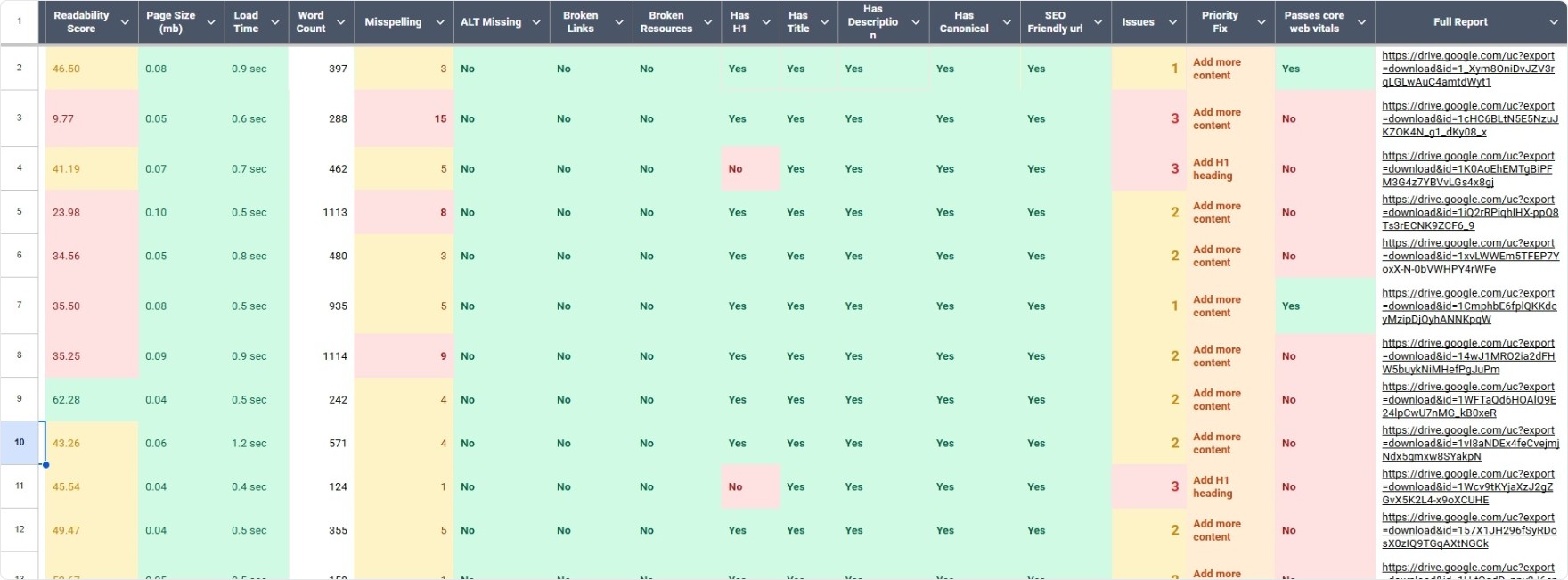The image size is (1568, 580).
Task: Open the Readability Score column filter dropdown
Action: click(x=125, y=22)
